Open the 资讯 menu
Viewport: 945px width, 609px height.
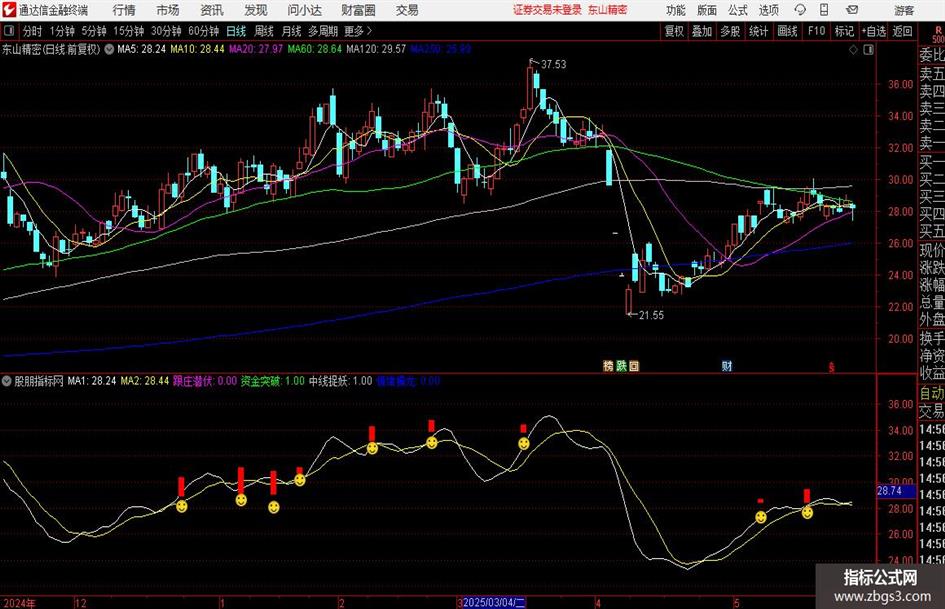(x=212, y=10)
